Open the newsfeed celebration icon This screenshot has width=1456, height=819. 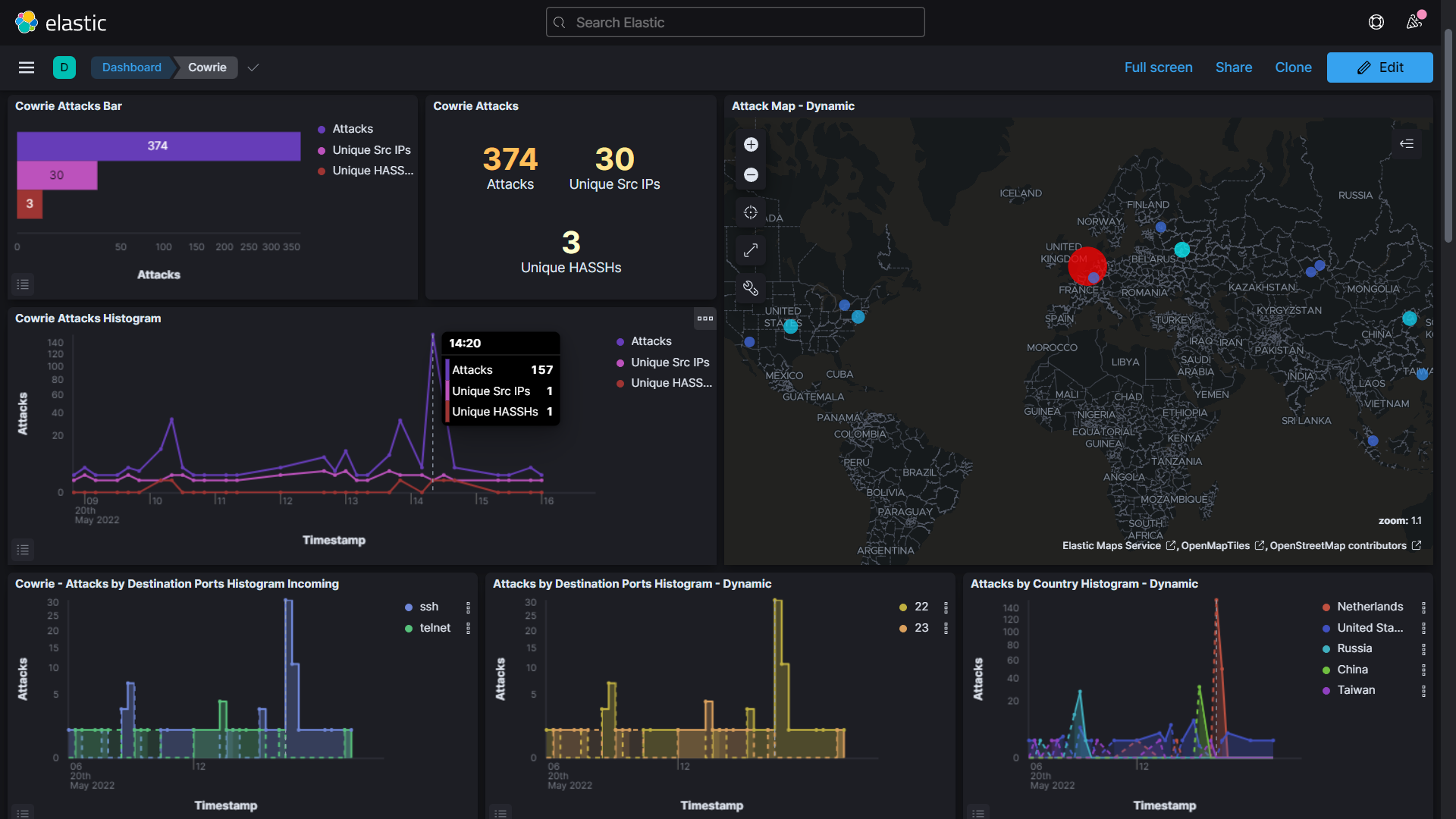click(1414, 22)
